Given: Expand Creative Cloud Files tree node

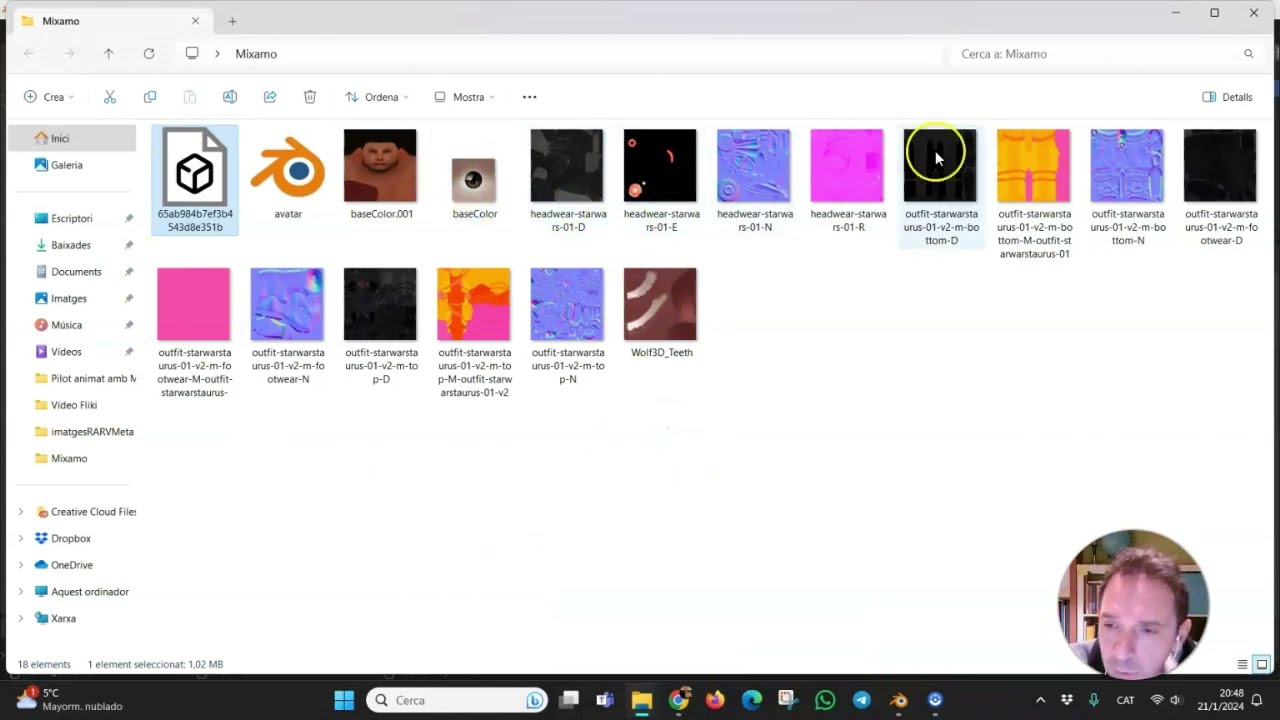Looking at the screenshot, I should click(21, 512).
